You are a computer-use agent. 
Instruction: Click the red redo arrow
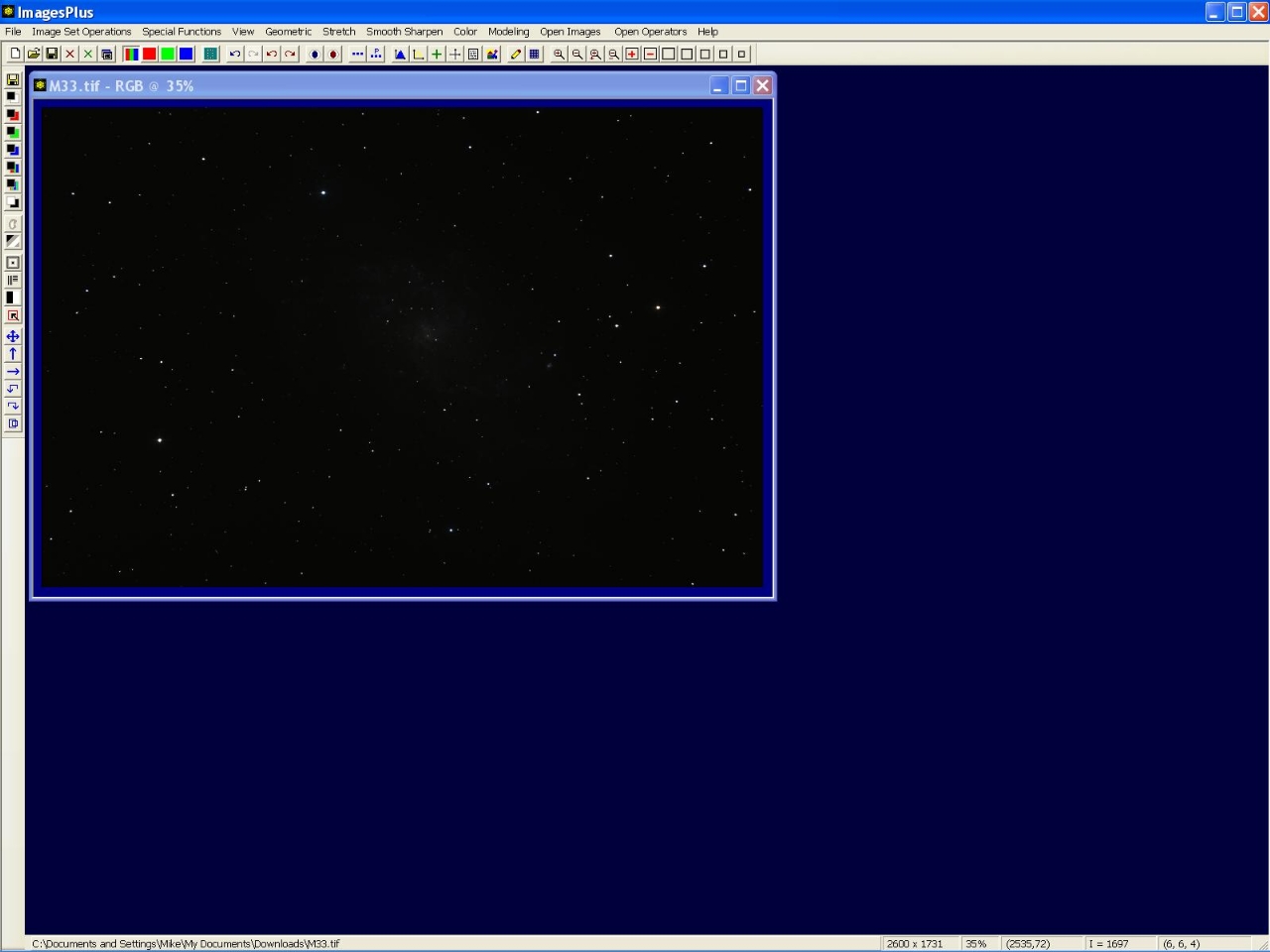click(x=290, y=54)
